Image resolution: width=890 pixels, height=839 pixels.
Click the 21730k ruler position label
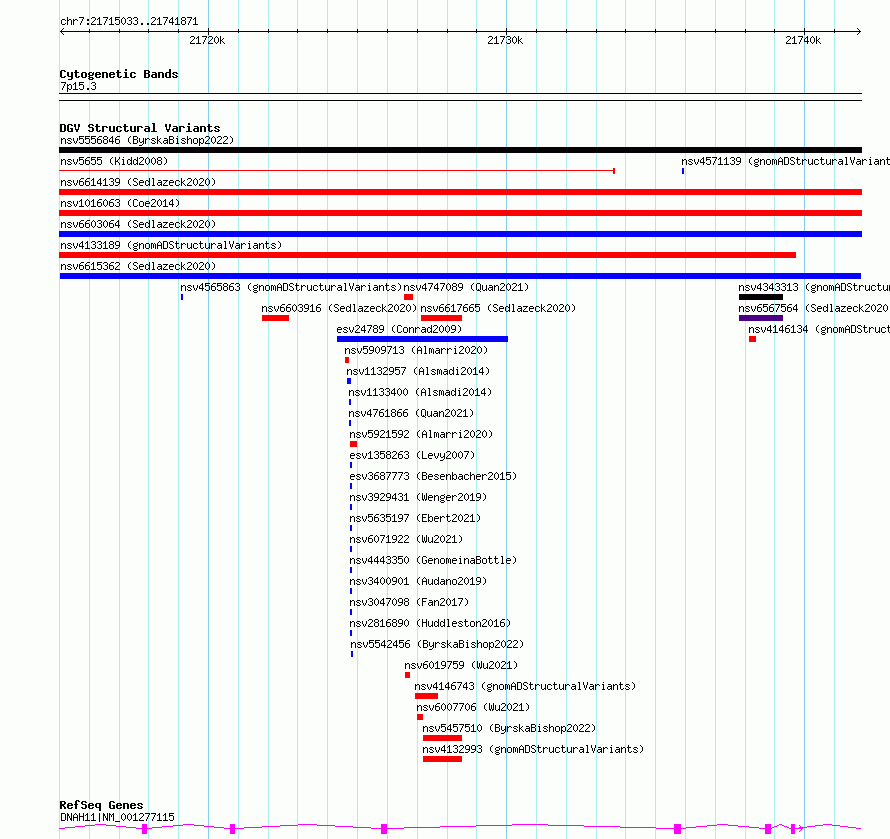(505, 40)
